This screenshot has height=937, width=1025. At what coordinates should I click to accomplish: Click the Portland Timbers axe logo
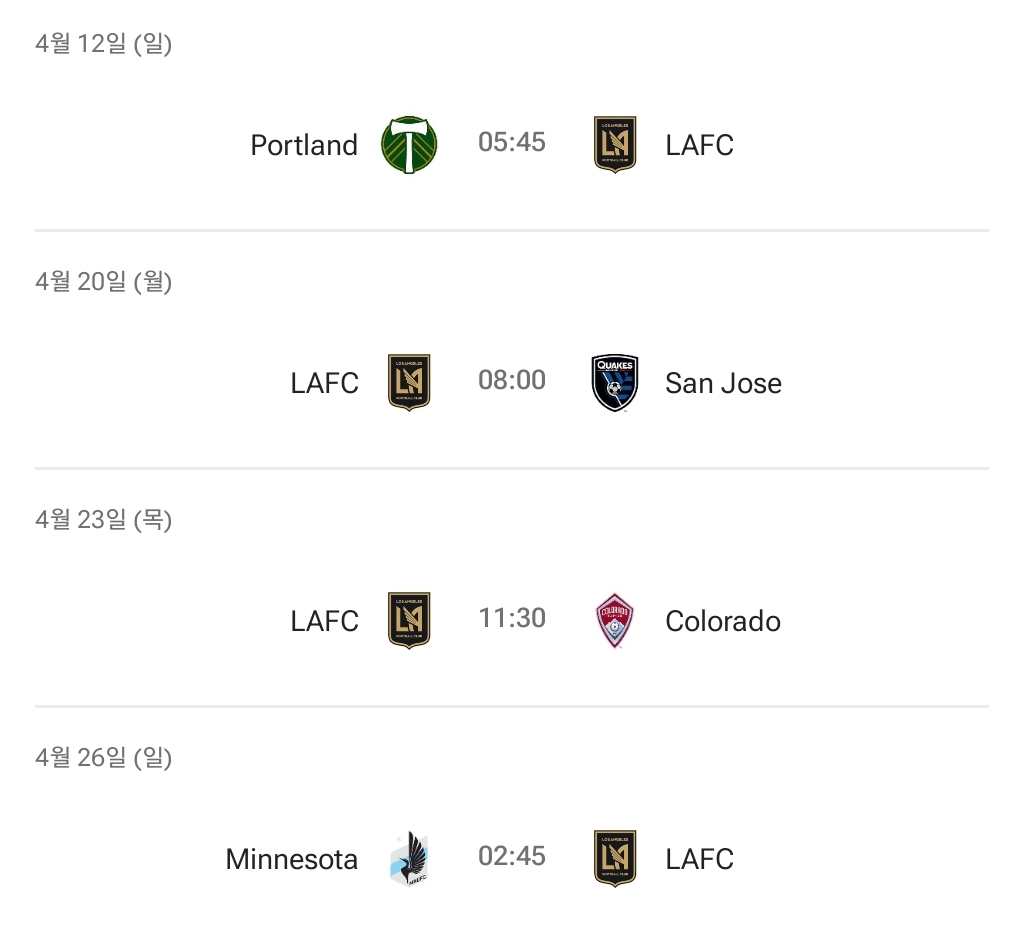pos(409,145)
